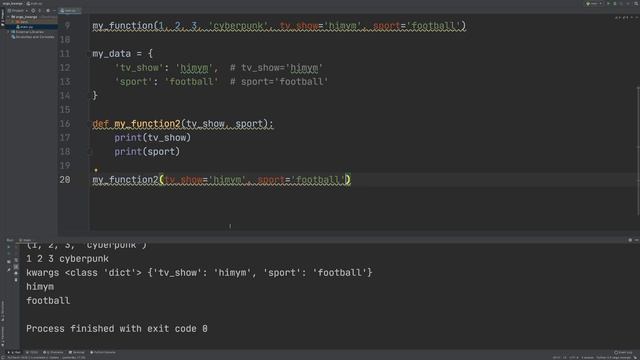640x360 pixels.
Task: Click the 'print(tv_show)' code line
Action: click(152, 138)
